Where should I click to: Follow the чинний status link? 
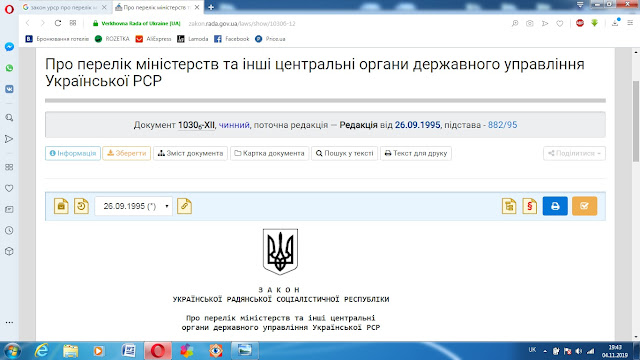tap(234, 125)
